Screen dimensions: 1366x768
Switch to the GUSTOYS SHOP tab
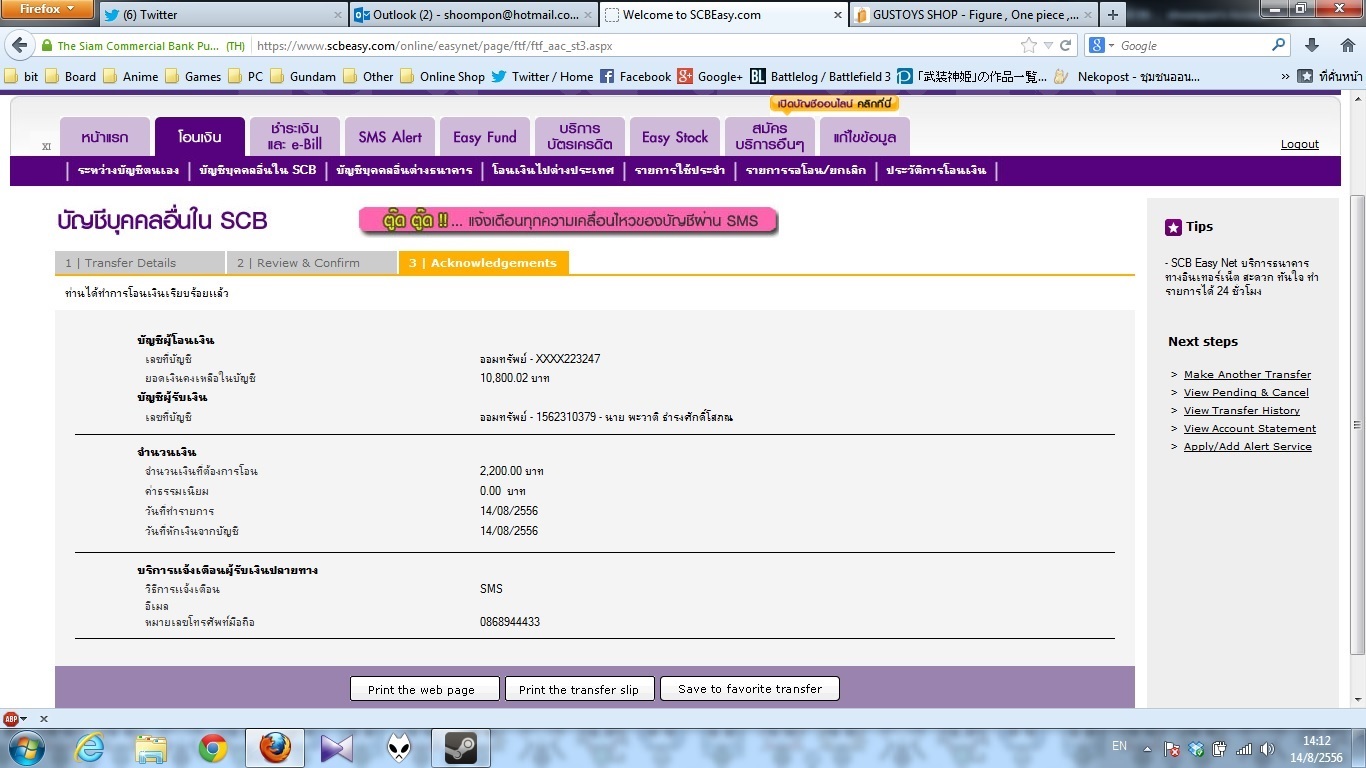coord(973,15)
